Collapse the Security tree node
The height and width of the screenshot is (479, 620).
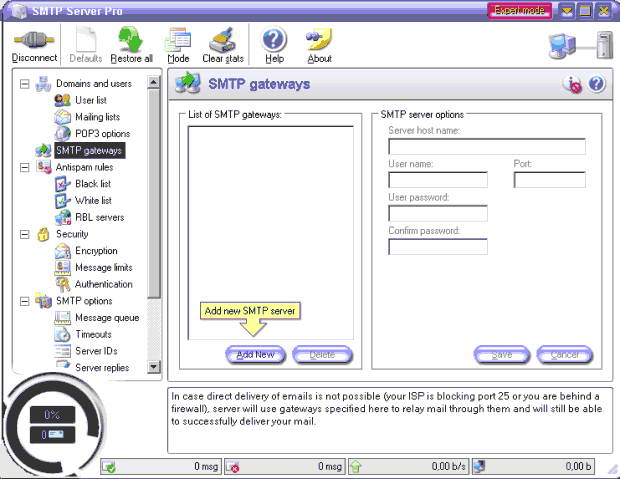tap(25, 235)
